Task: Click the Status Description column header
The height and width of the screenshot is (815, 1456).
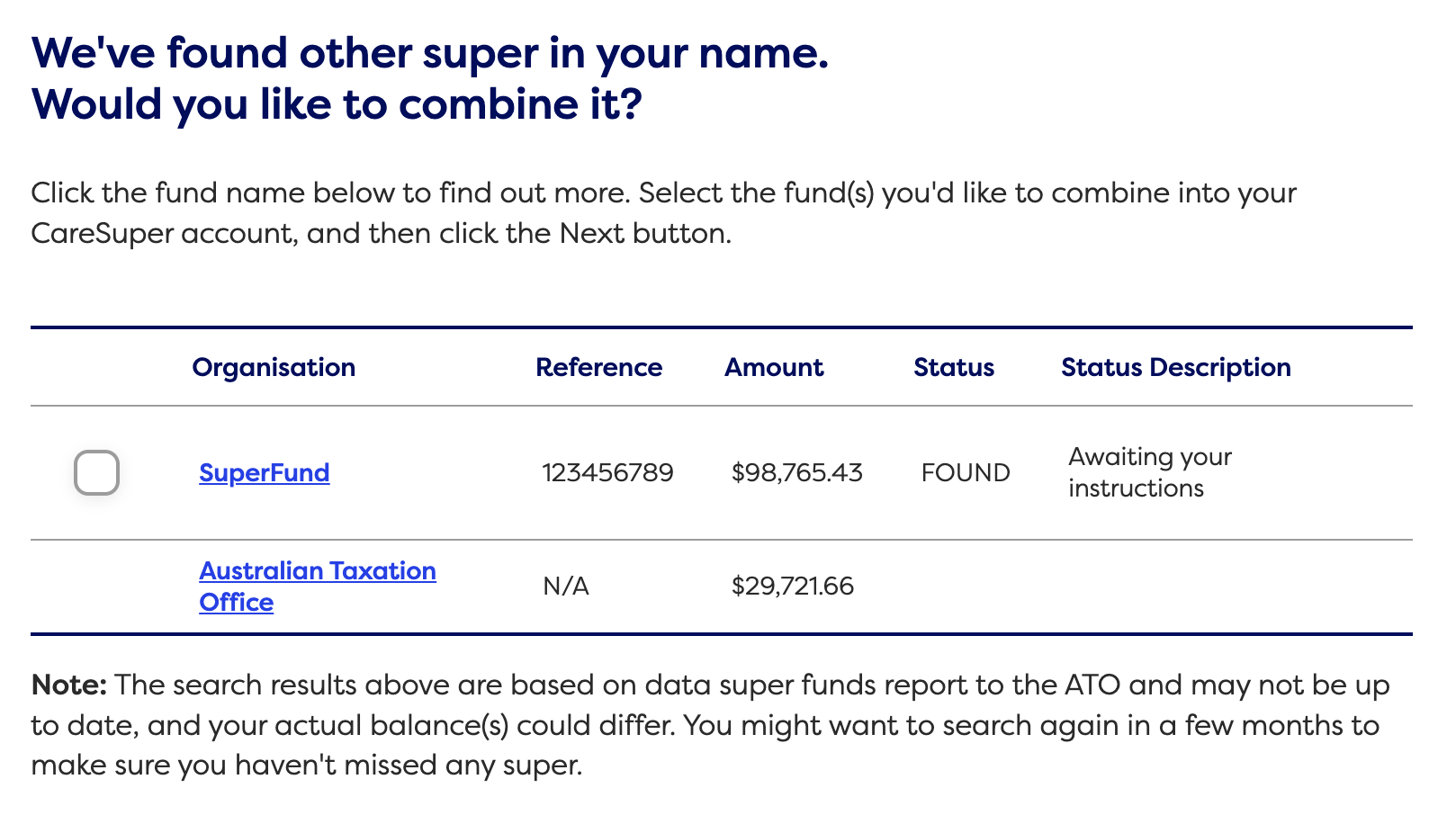Action: [x=1175, y=367]
